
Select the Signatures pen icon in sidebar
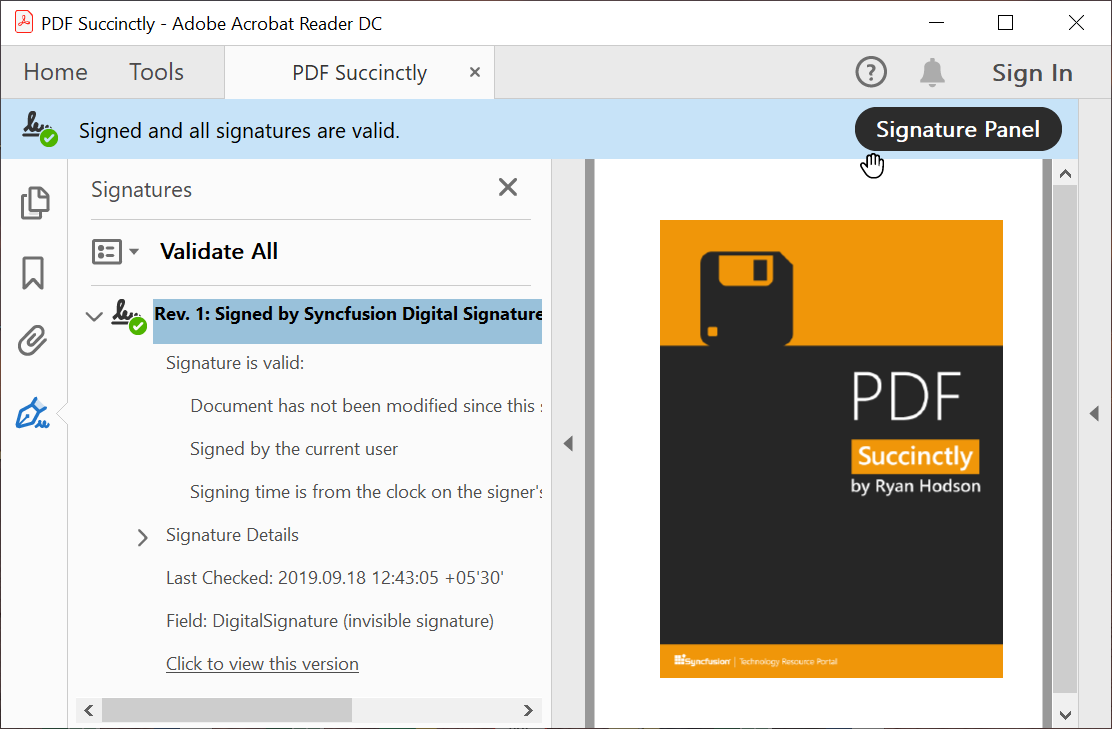pos(32,411)
